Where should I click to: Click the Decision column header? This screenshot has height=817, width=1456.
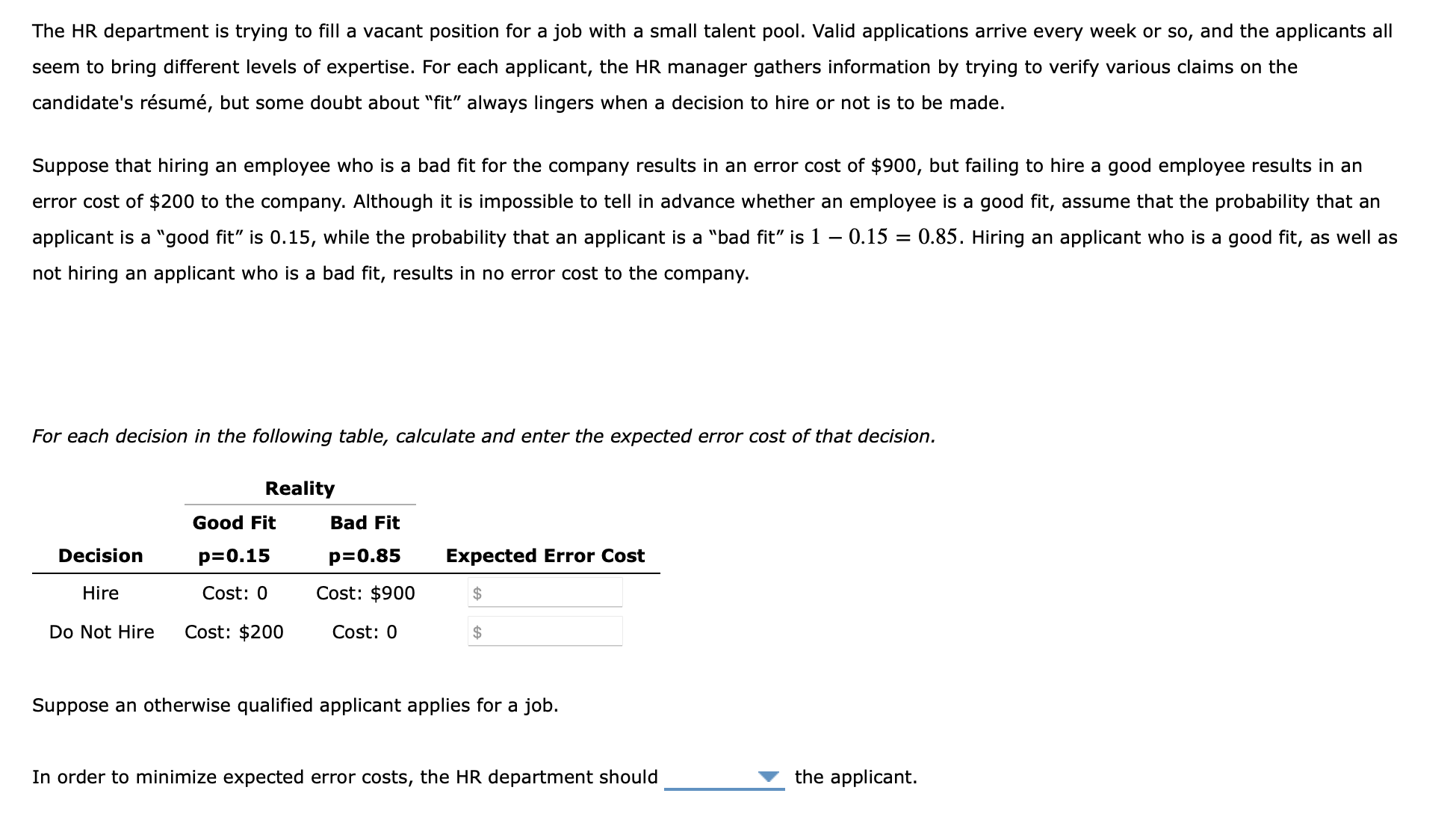[101, 555]
